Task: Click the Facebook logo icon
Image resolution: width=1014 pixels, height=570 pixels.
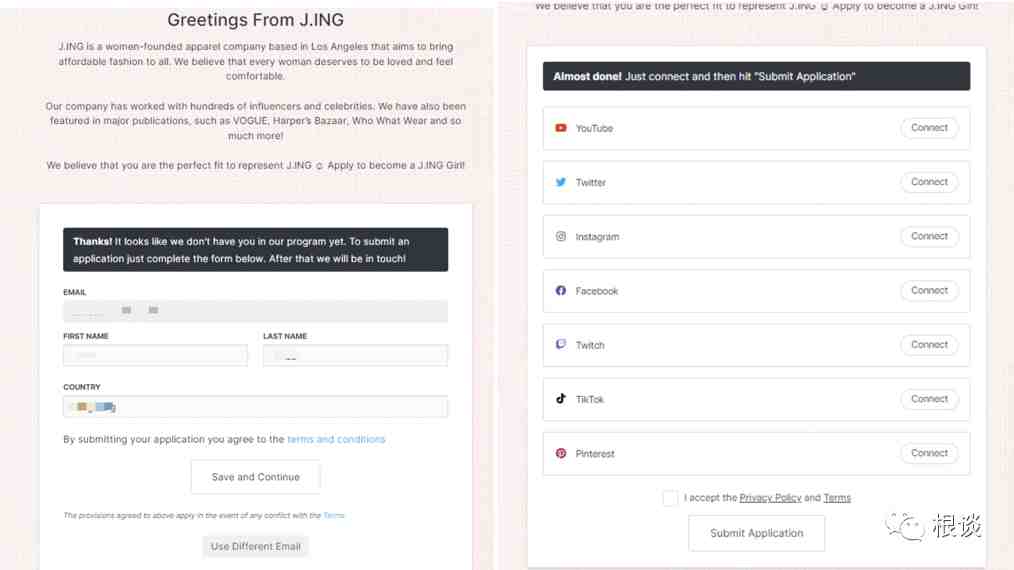Action: click(x=561, y=290)
